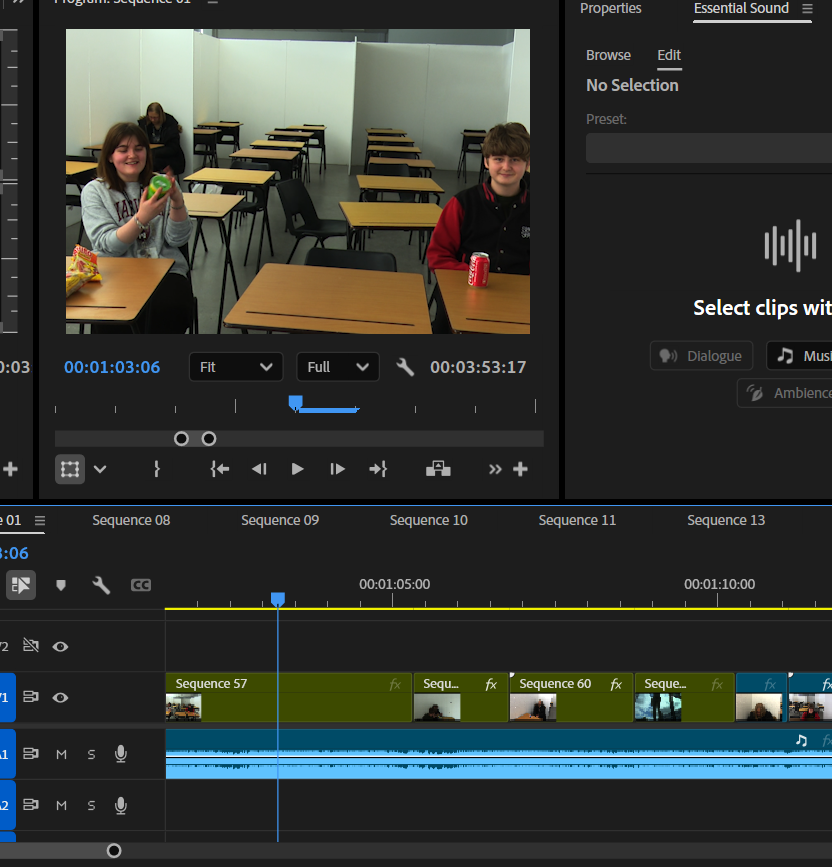Screen dimensions: 832x867
Task: Open the Sequence 01 timeline panel menu
Action: (x=40, y=521)
